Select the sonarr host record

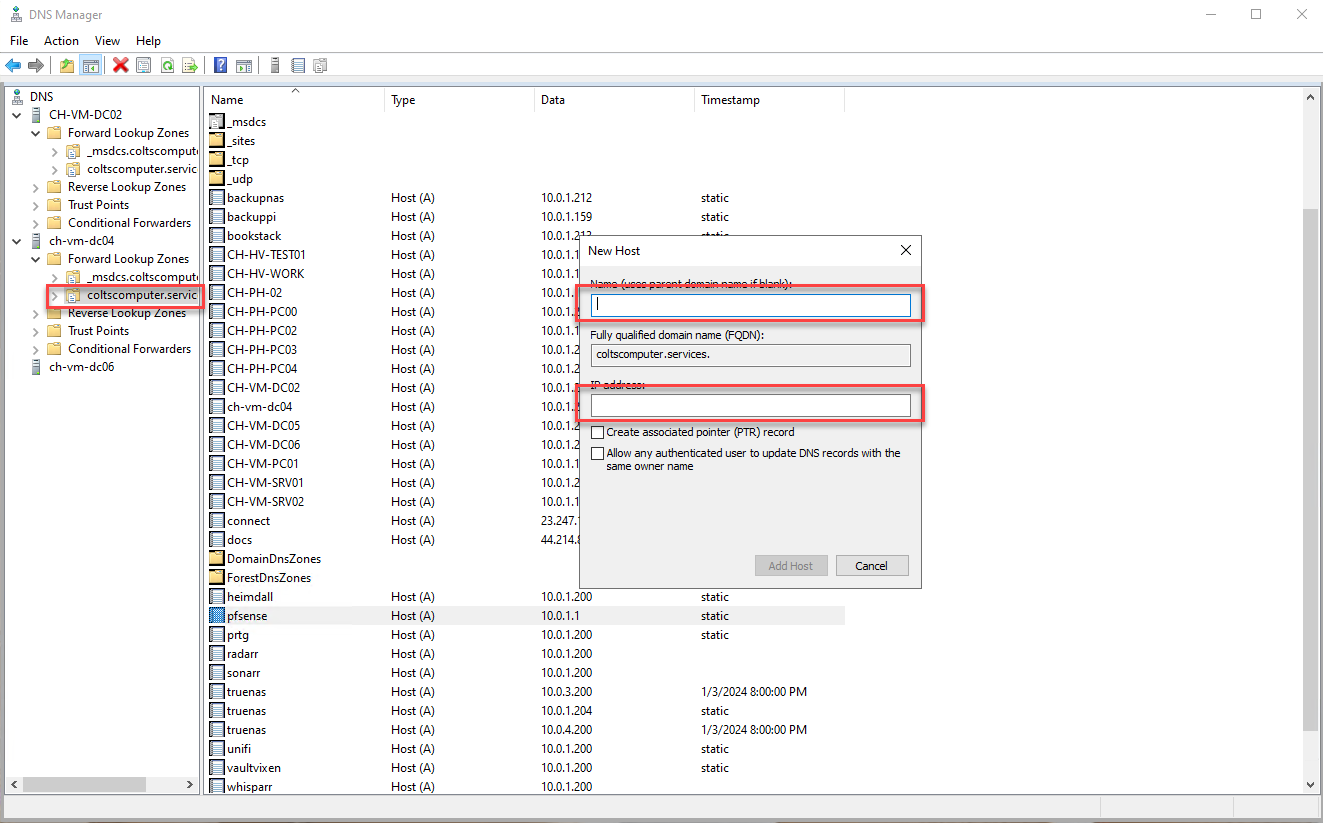[244, 673]
